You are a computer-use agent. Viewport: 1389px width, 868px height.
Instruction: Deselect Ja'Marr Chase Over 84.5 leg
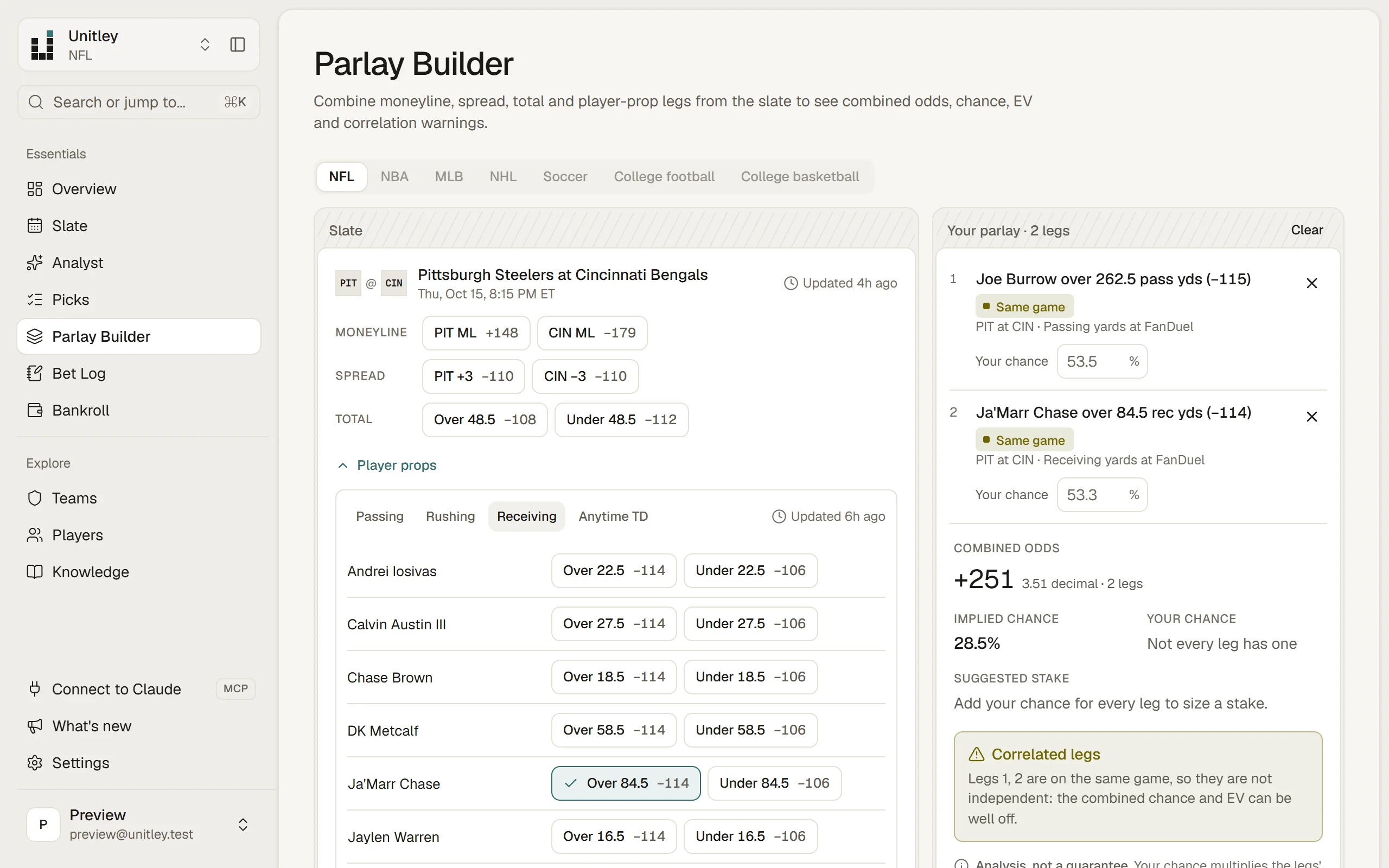[x=626, y=783]
